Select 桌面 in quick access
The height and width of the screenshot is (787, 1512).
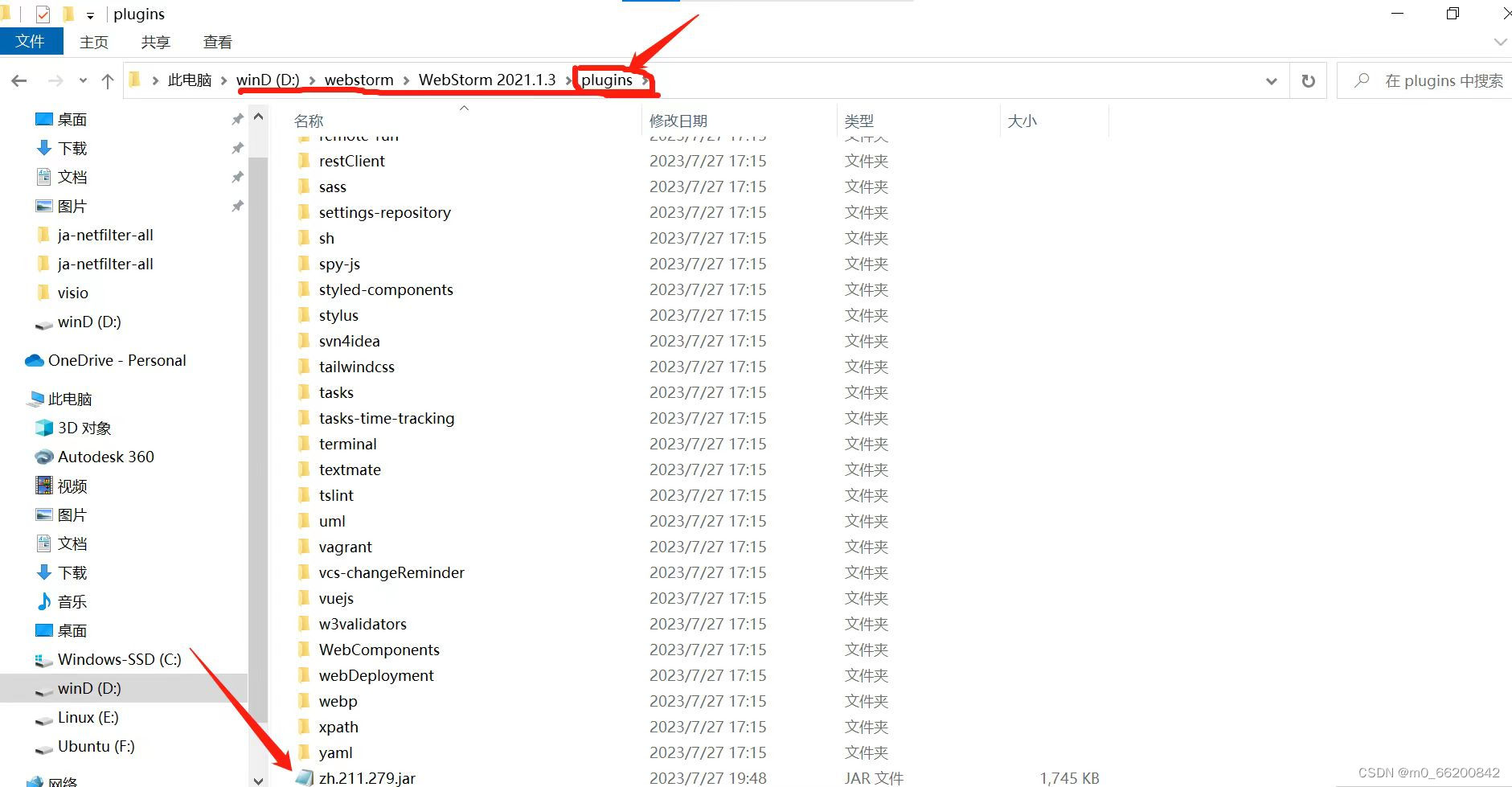tap(72, 119)
